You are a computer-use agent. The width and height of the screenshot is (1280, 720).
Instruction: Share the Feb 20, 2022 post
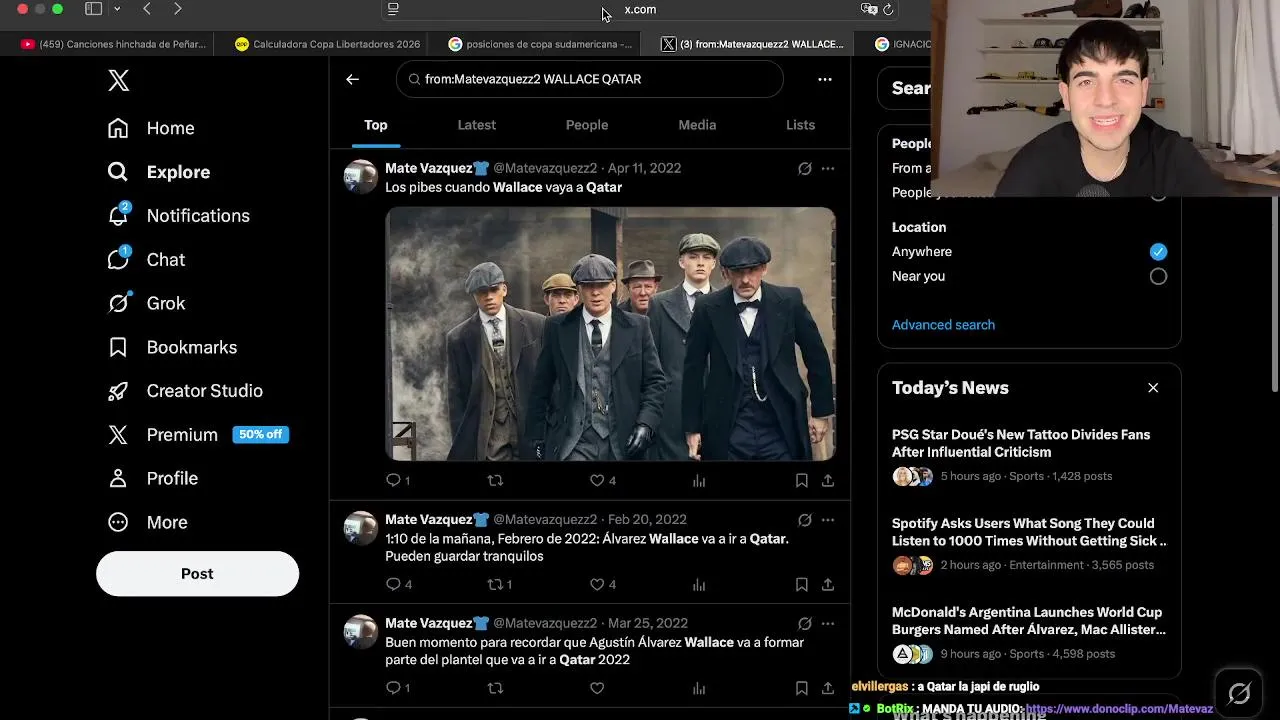click(828, 585)
